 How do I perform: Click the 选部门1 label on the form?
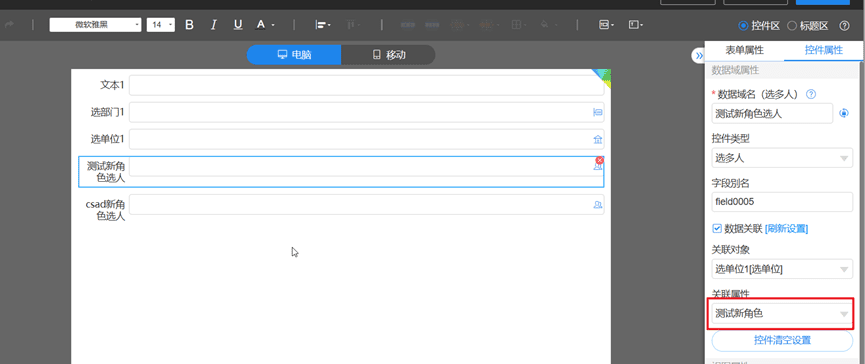[x=108, y=113]
